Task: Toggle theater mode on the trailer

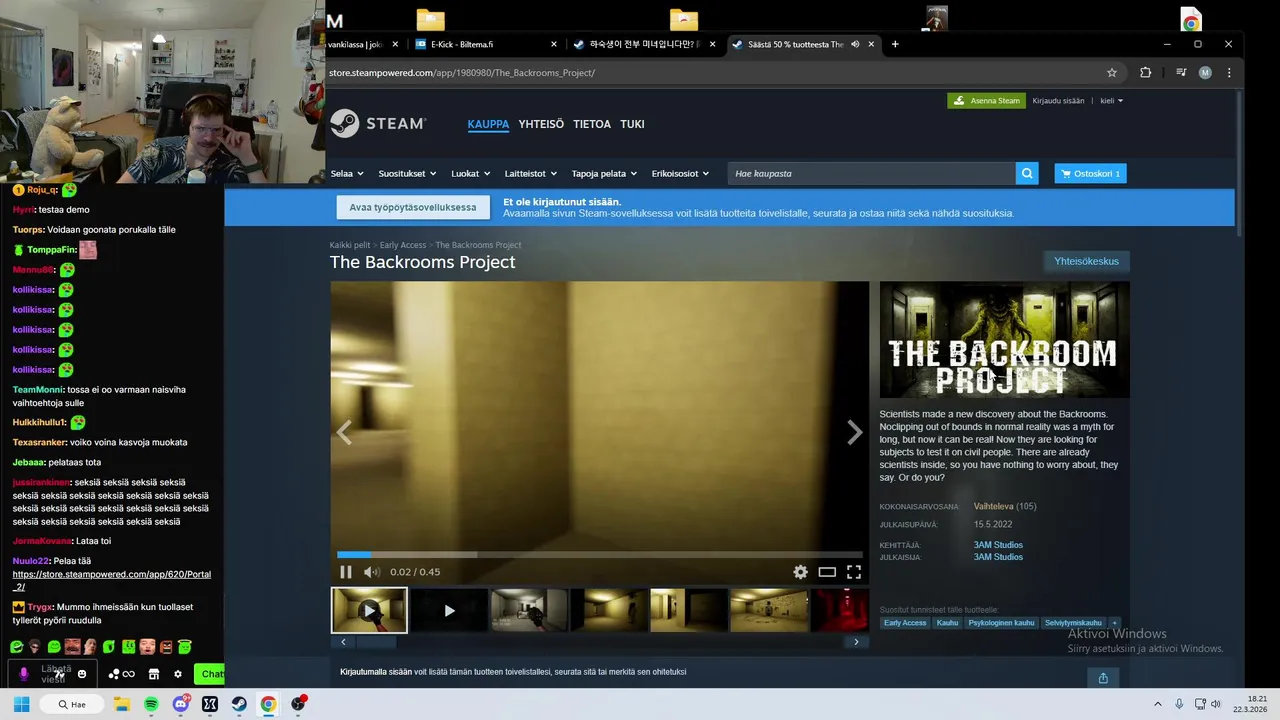Action: click(827, 572)
